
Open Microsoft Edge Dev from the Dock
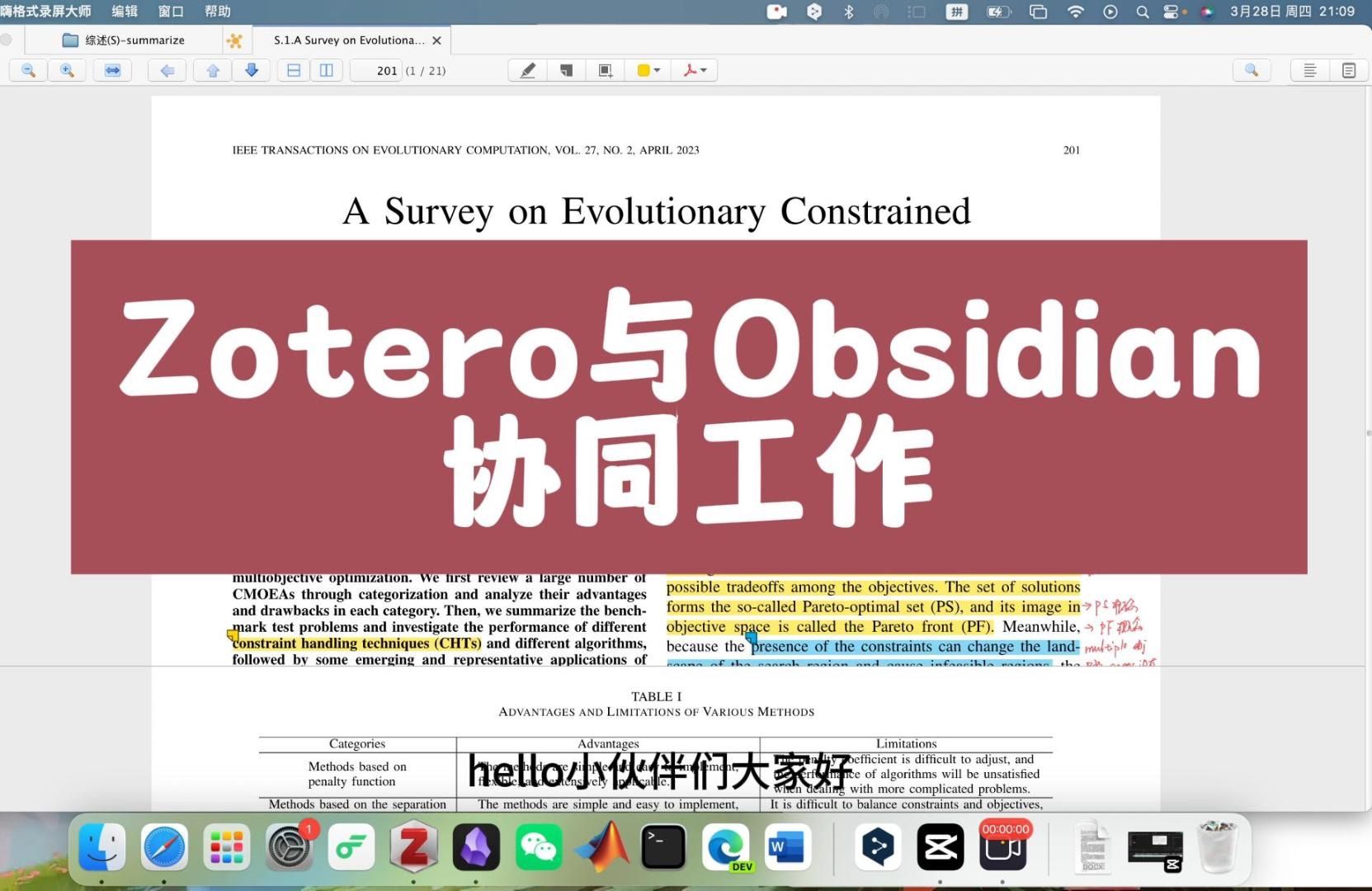[726, 846]
